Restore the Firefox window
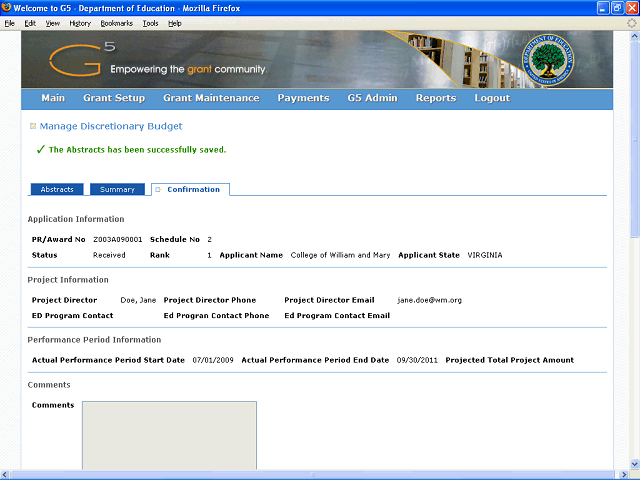Viewport: 640px width, 480px height. pyautogui.click(x=617, y=8)
